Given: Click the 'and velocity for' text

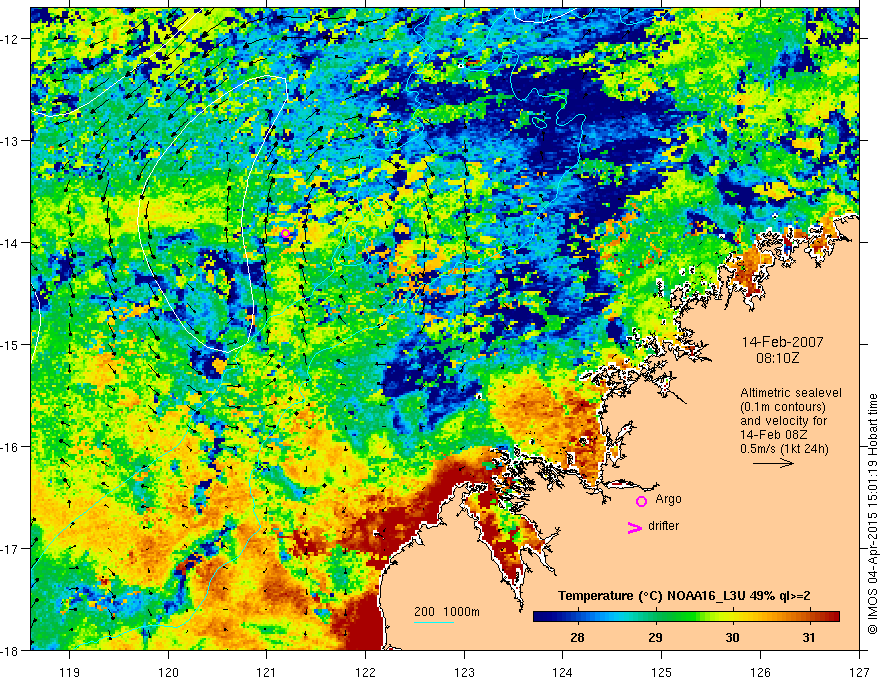Looking at the screenshot, I should coord(783,421).
